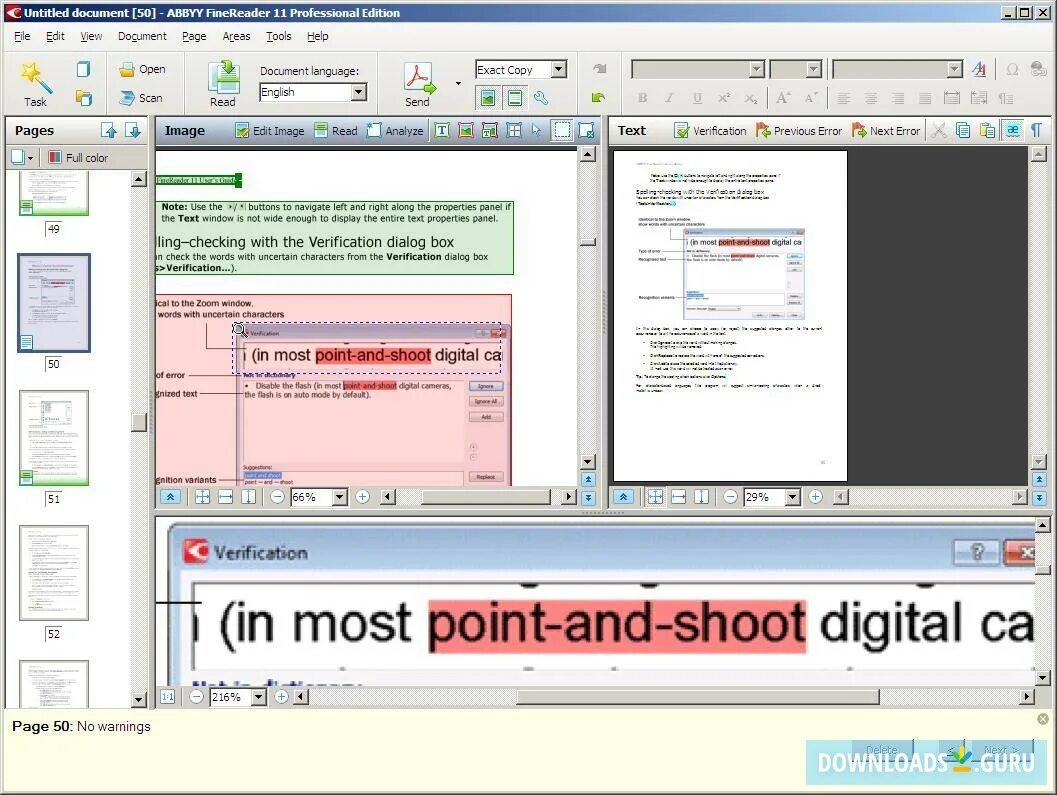Select the draw Background Picture area tool
Image resolution: width=1057 pixels, height=795 pixels.
[x=490, y=131]
